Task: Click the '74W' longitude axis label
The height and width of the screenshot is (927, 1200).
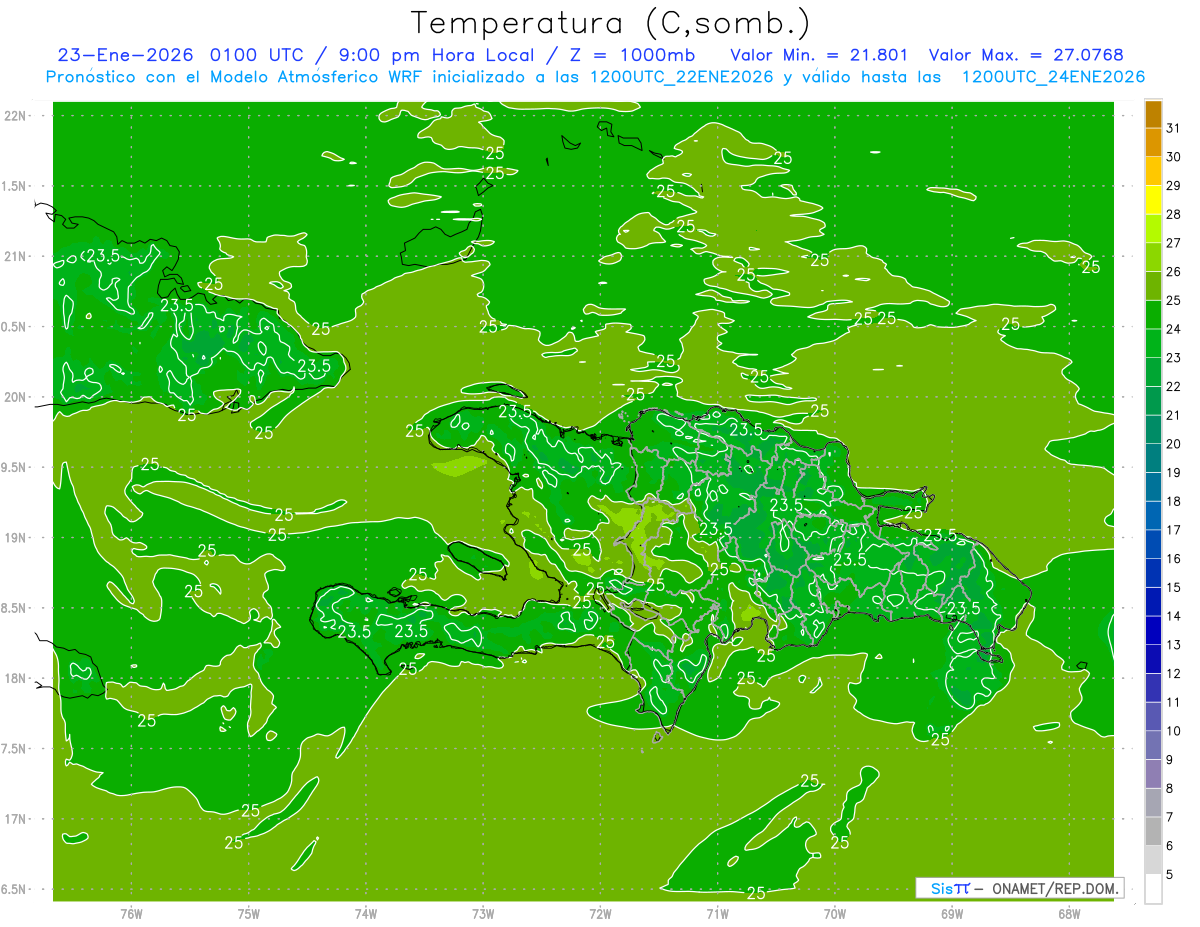Action: (x=366, y=914)
